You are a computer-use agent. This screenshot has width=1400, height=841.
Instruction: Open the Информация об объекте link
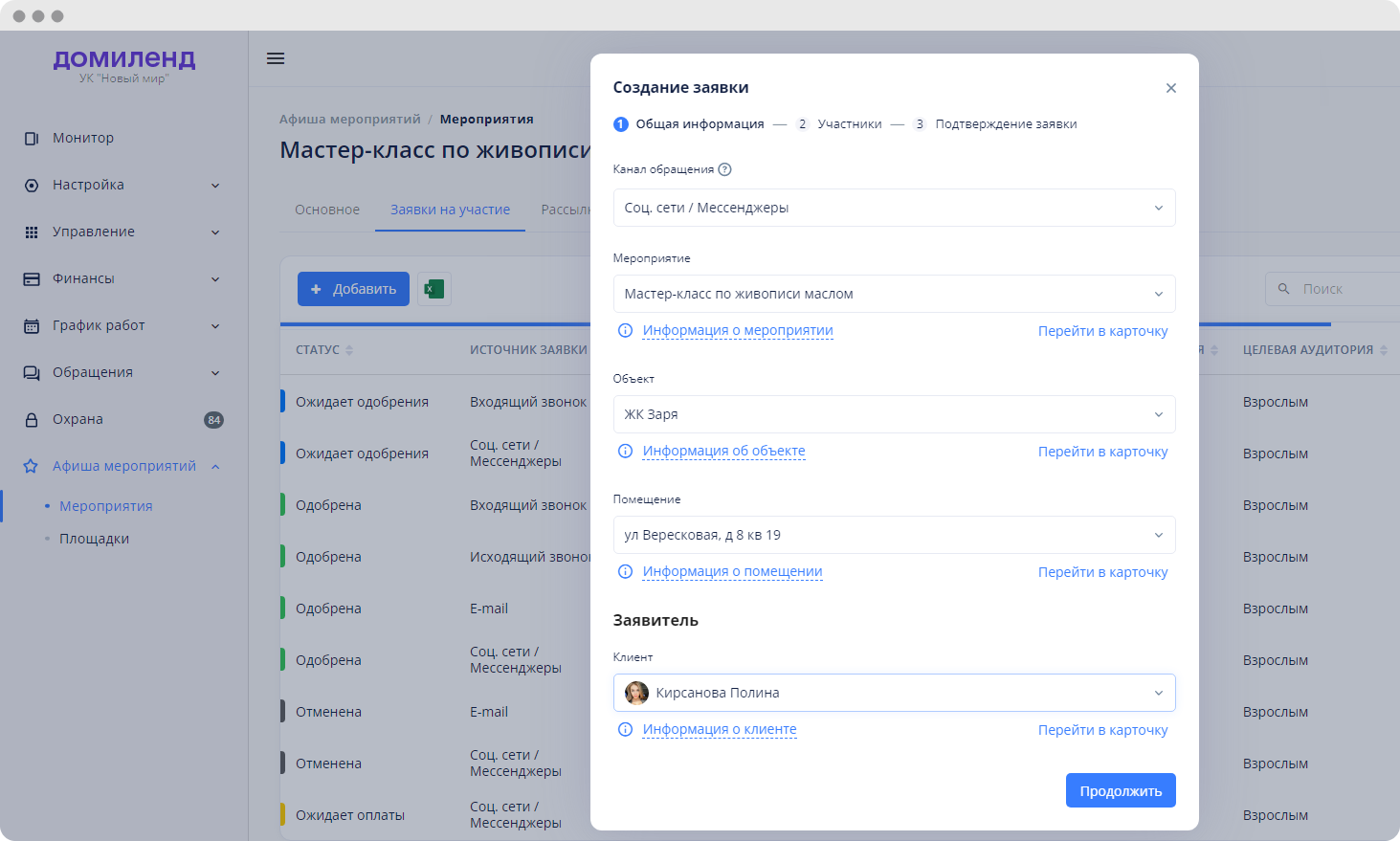pos(723,452)
